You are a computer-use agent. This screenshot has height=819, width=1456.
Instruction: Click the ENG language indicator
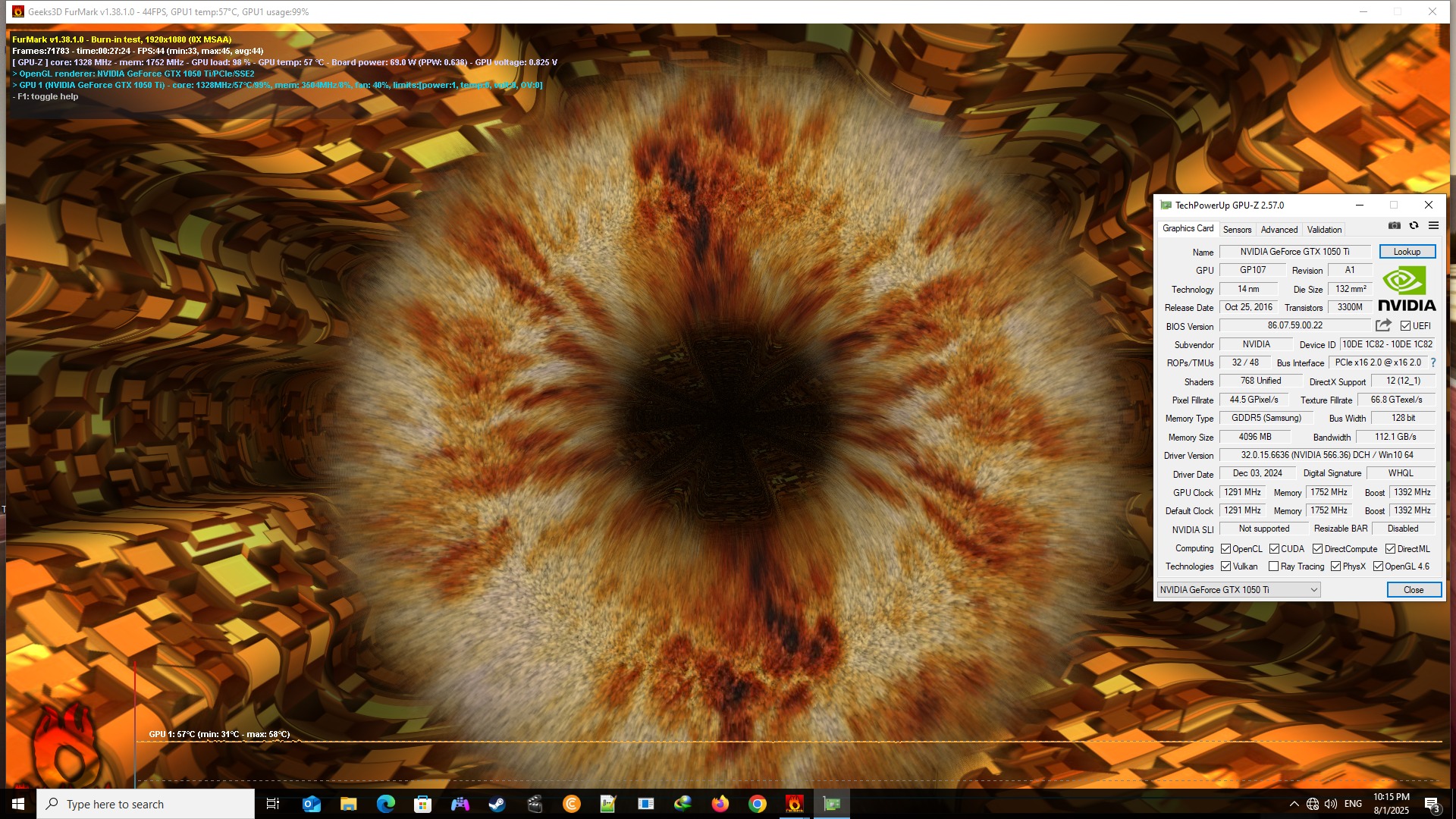coord(1353,804)
